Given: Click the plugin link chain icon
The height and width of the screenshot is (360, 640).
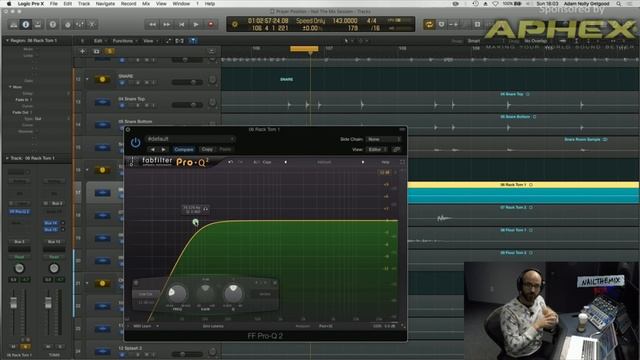Looking at the screenshot, I should [x=396, y=149].
